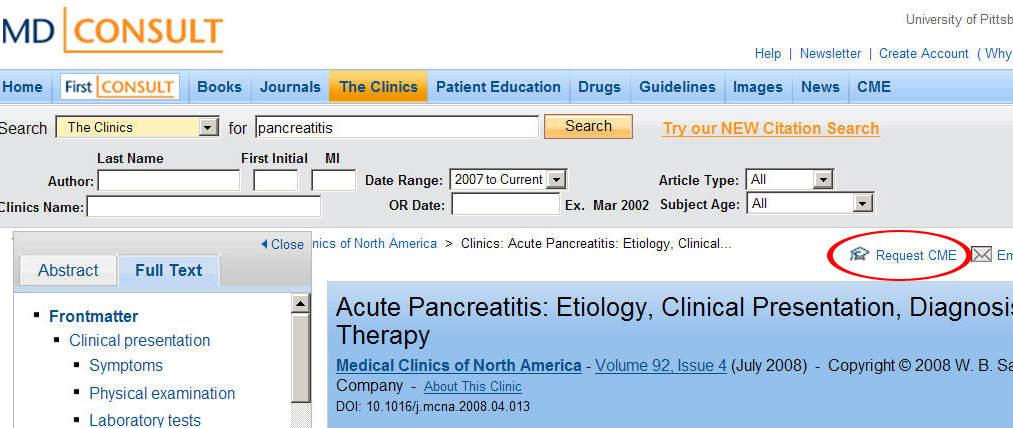The image size is (1013, 428).
Task: Click the orange Search button
Action: [588, 127]
